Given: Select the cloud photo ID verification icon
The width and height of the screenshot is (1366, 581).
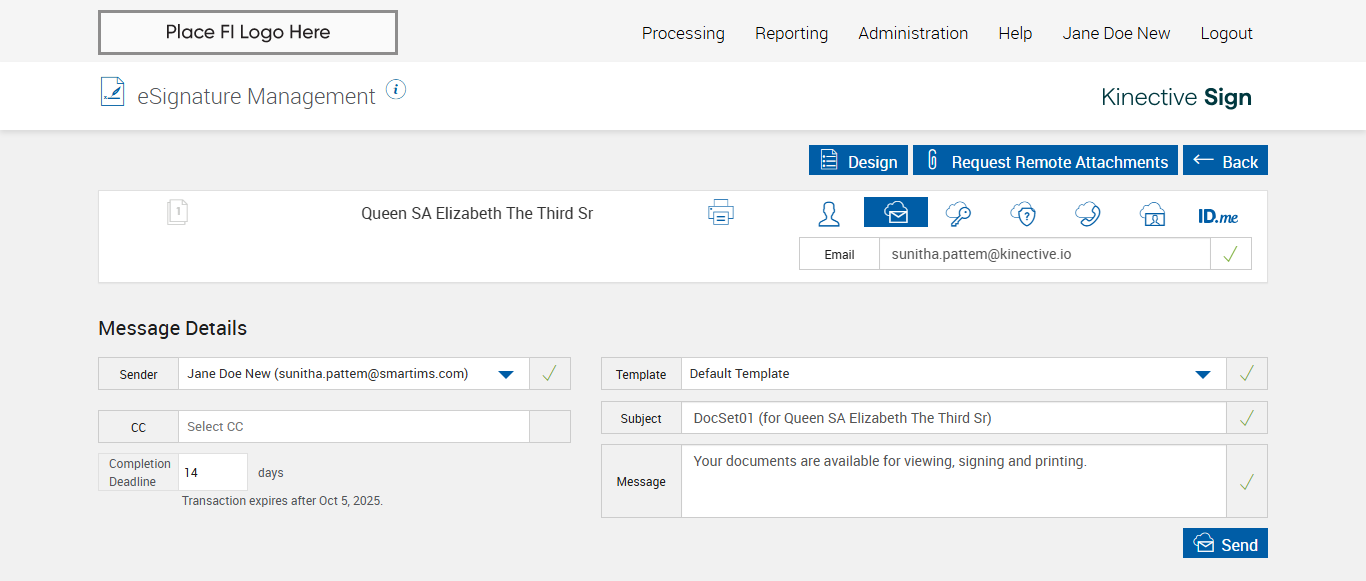Looking at the screenshot, I should 1152,213.
